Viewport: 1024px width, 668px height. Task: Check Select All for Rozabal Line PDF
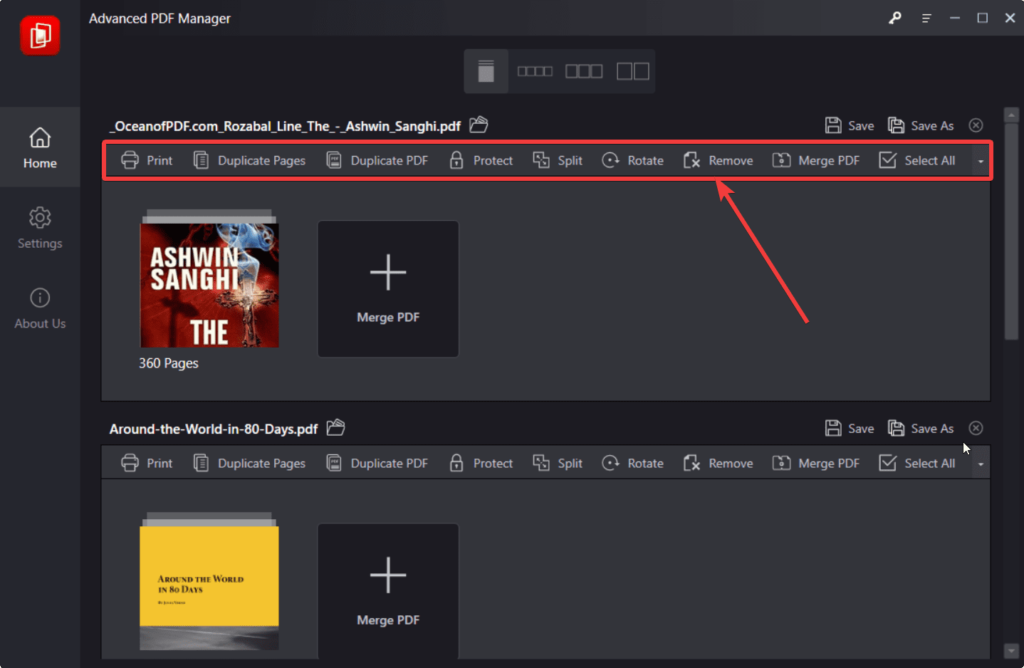point(917,161)
